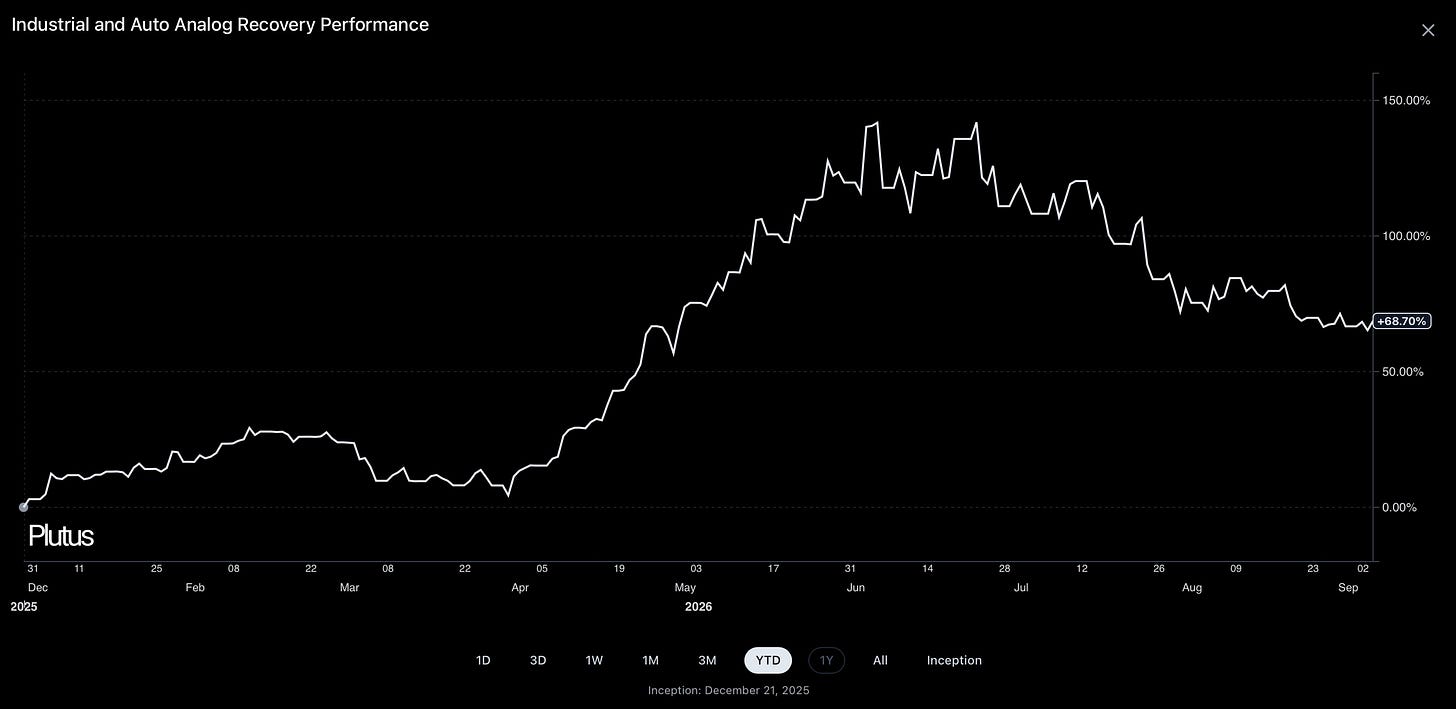1456x709 pixels.
Task: Switch to the 3D time range
Action: [x=538, y=660]
